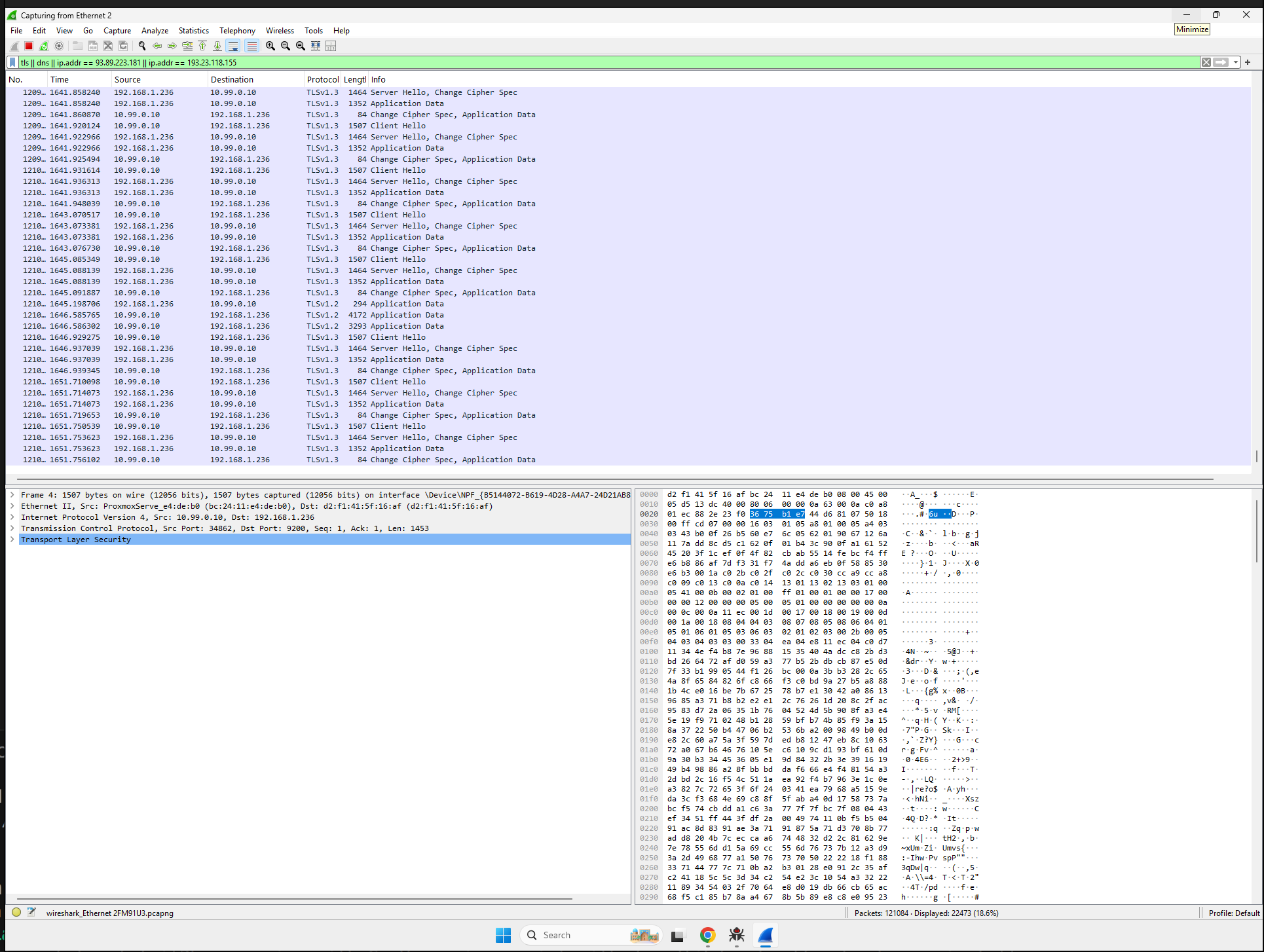This screenshot has width=1264, height=952.
Task: Click the packet details horizontal scrollbar
Action: click(x=295, y=899)
